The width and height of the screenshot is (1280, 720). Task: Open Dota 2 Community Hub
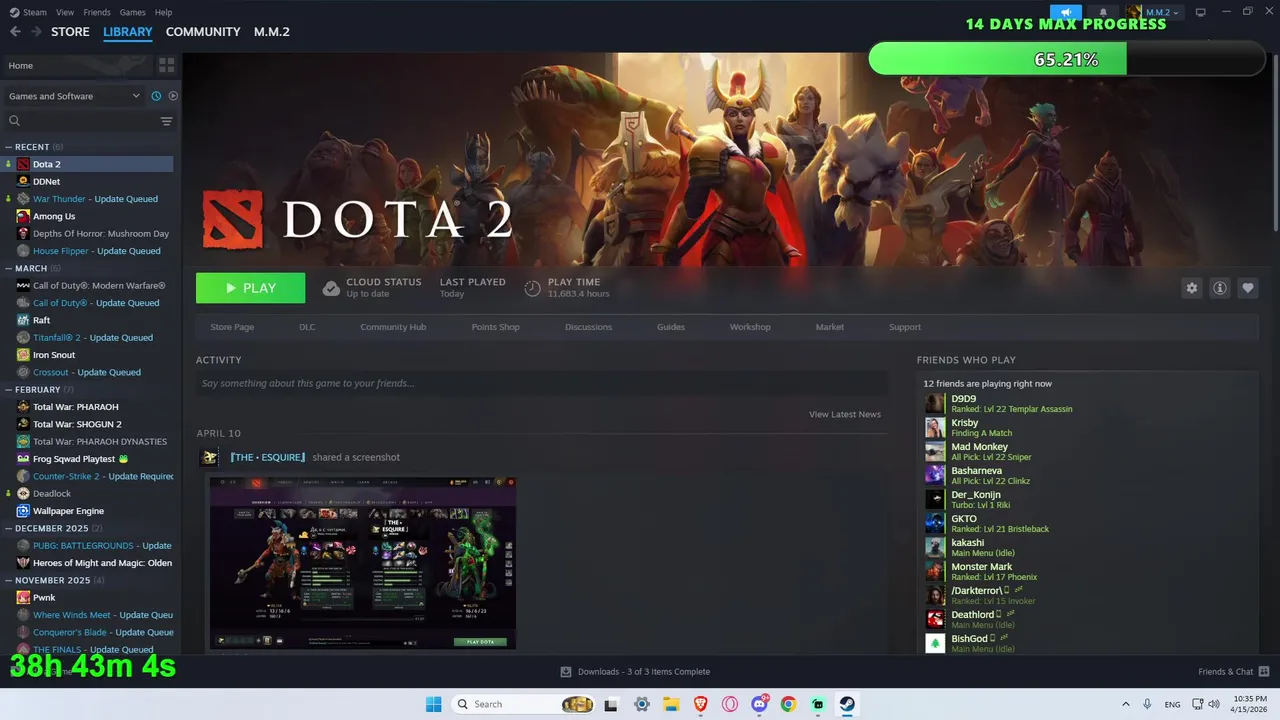pos(393,327)
